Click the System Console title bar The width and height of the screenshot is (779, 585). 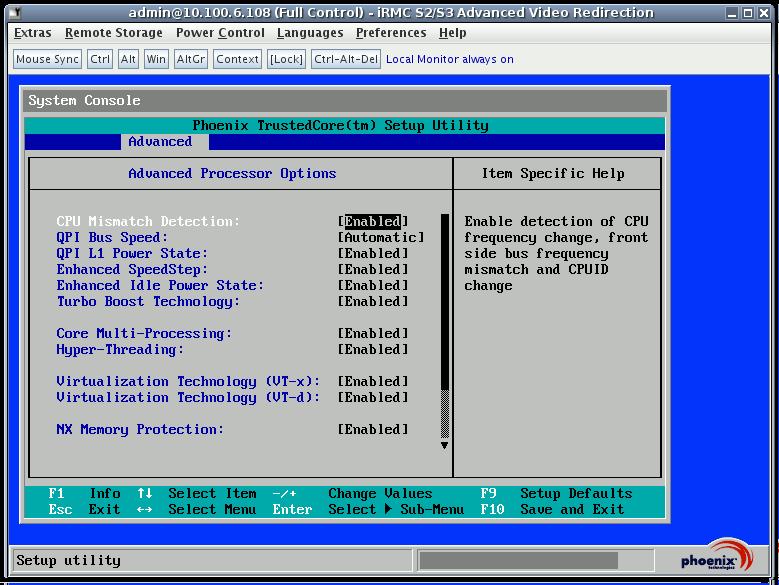(345, 100)
